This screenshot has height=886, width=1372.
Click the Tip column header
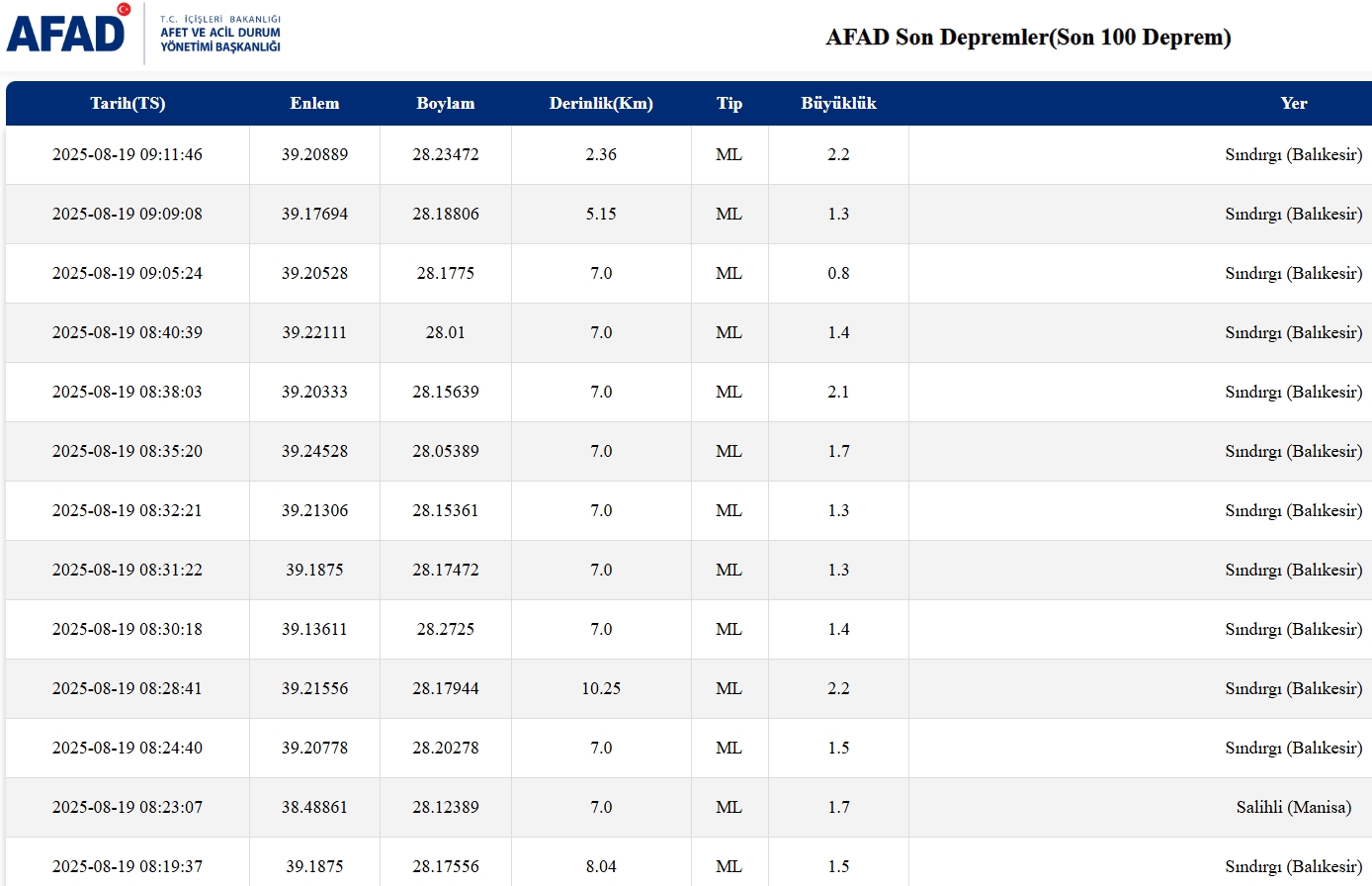point(729,103)
